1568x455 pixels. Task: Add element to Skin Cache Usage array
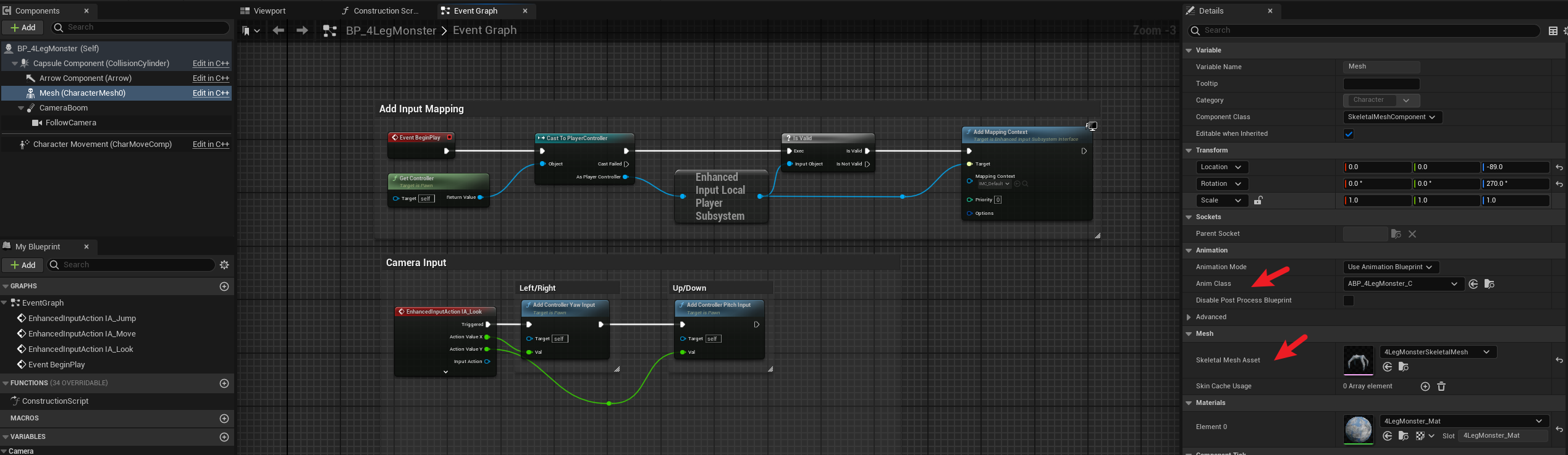pos(1425,386)
